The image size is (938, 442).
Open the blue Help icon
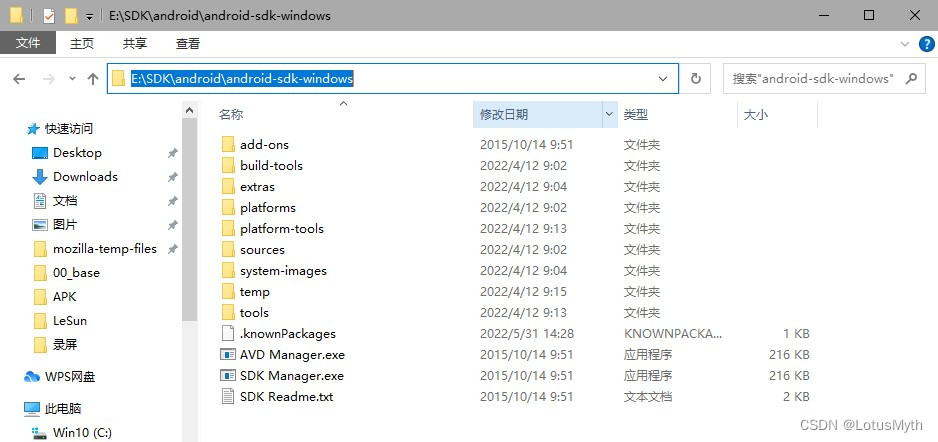(x=927, y=44)
